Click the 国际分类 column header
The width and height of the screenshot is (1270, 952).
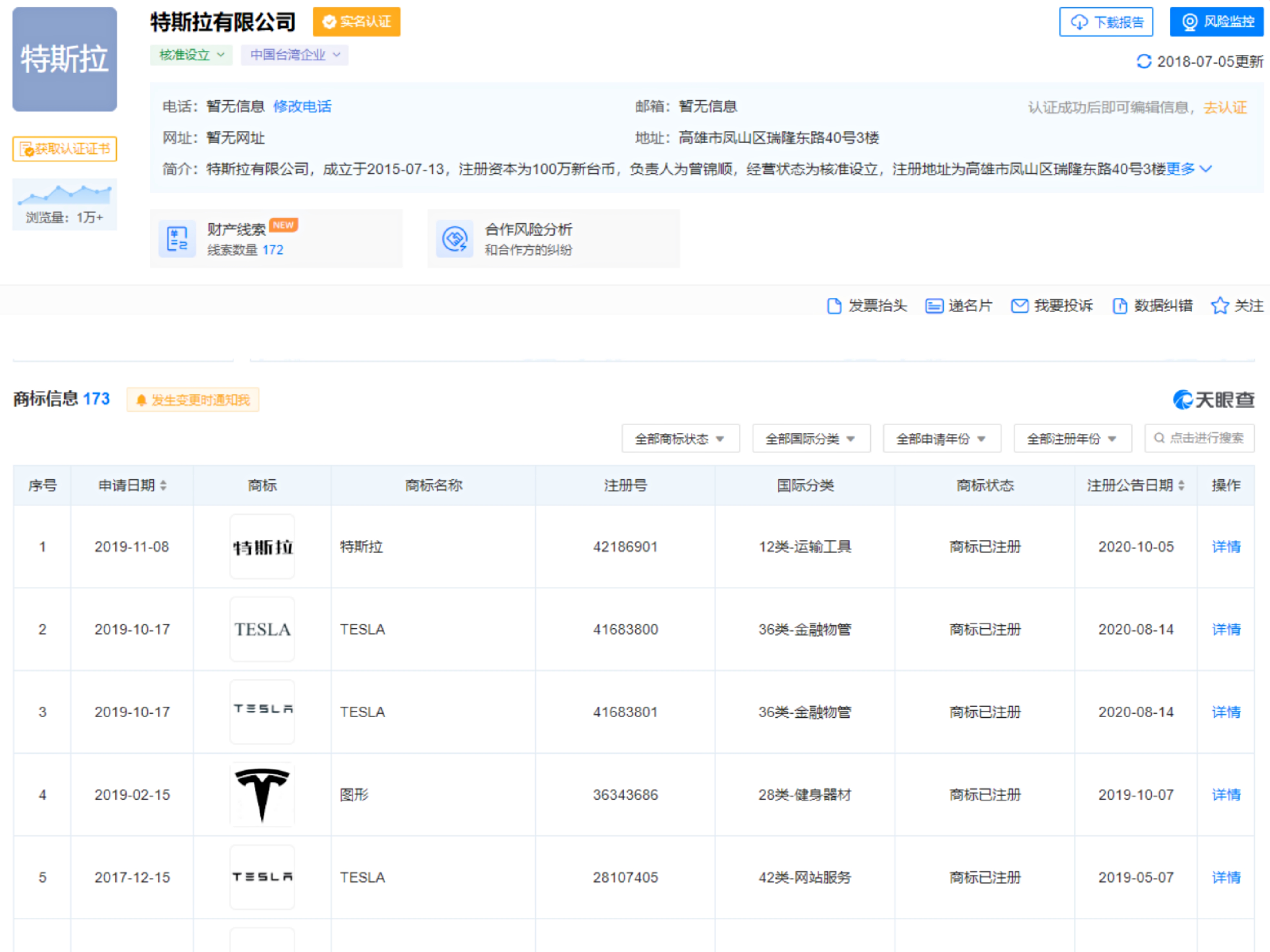pyautogui.click(x=805, y=486)
